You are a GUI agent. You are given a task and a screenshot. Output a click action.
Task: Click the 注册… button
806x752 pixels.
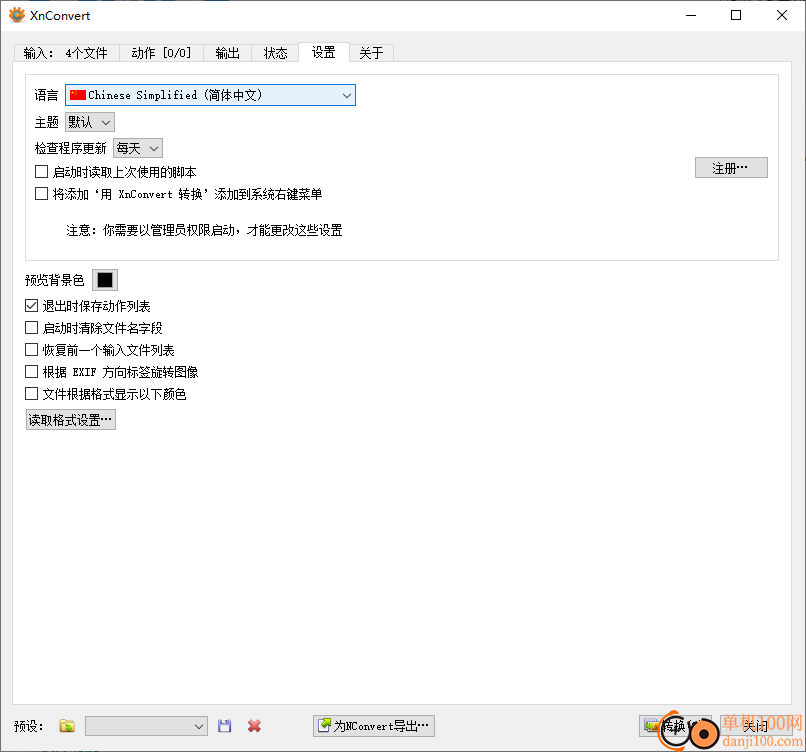point(731,168)
